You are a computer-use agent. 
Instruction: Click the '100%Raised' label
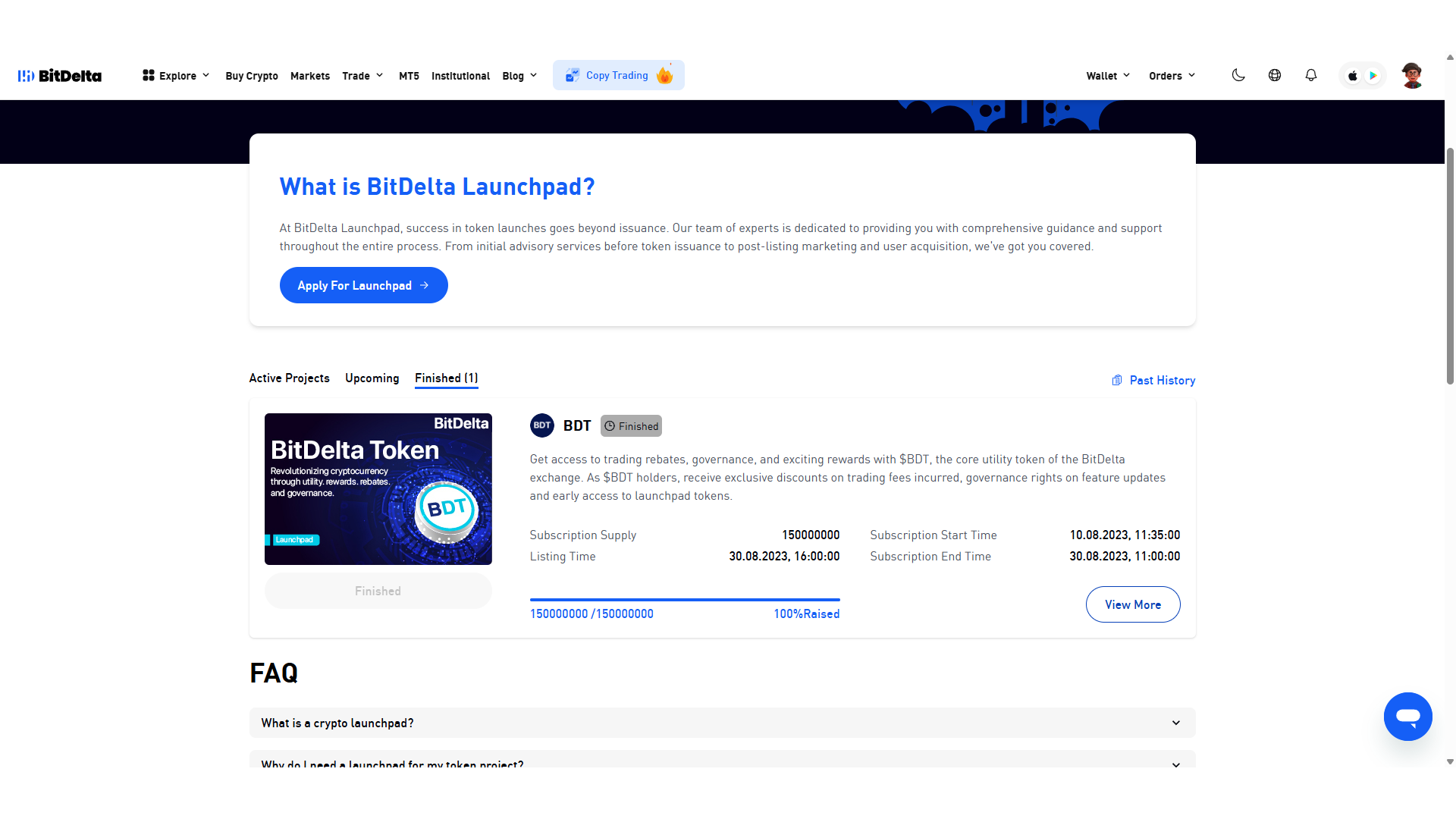(807, 613)
